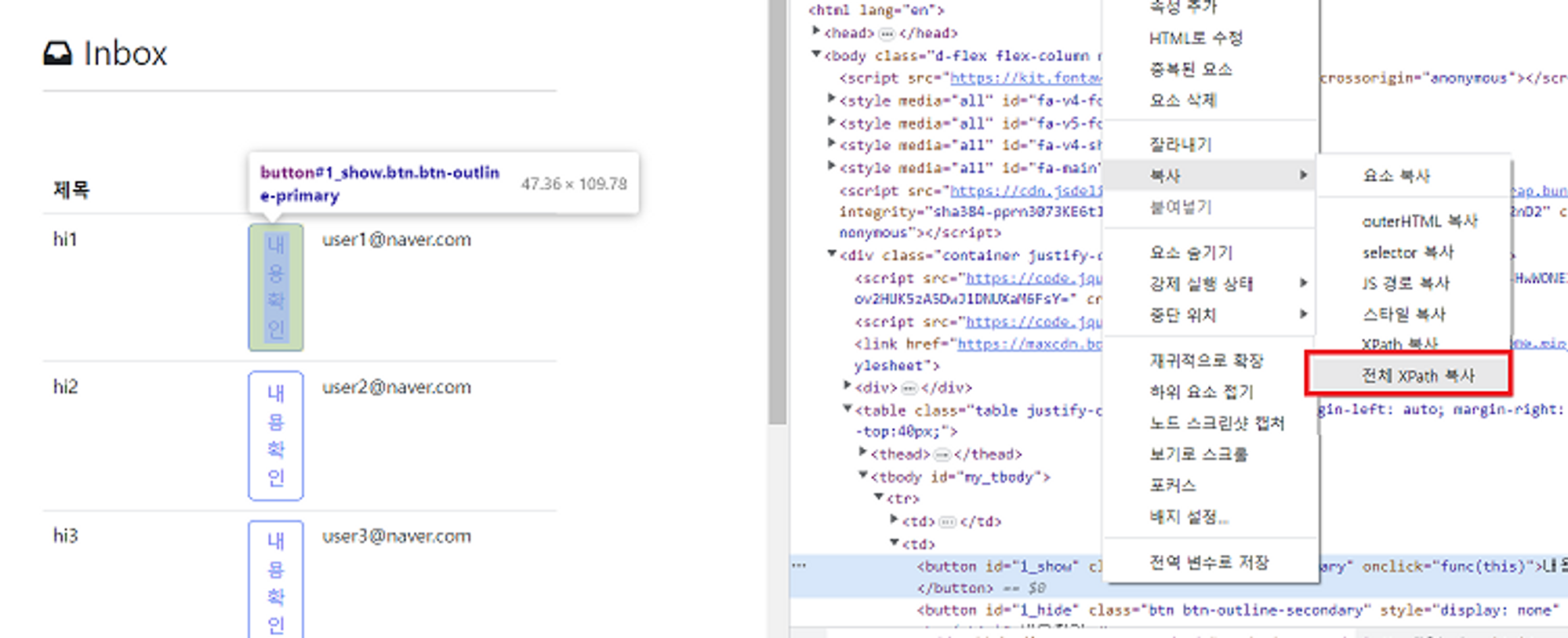Image resolution: width=1568 pixels, height=638 pixels.
Task: Choose 'HTML로 수정' from the context menu
Action: (x=1210, y=38)
